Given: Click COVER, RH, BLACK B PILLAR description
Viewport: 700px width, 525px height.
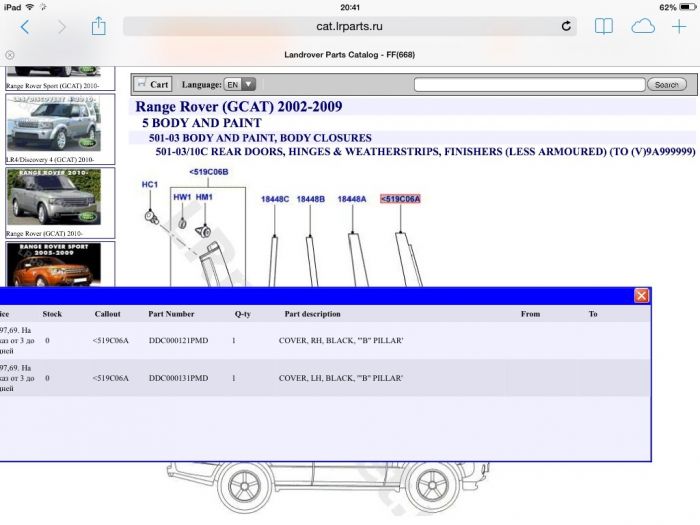Looking at the screenshot, I should click(341, 341).
